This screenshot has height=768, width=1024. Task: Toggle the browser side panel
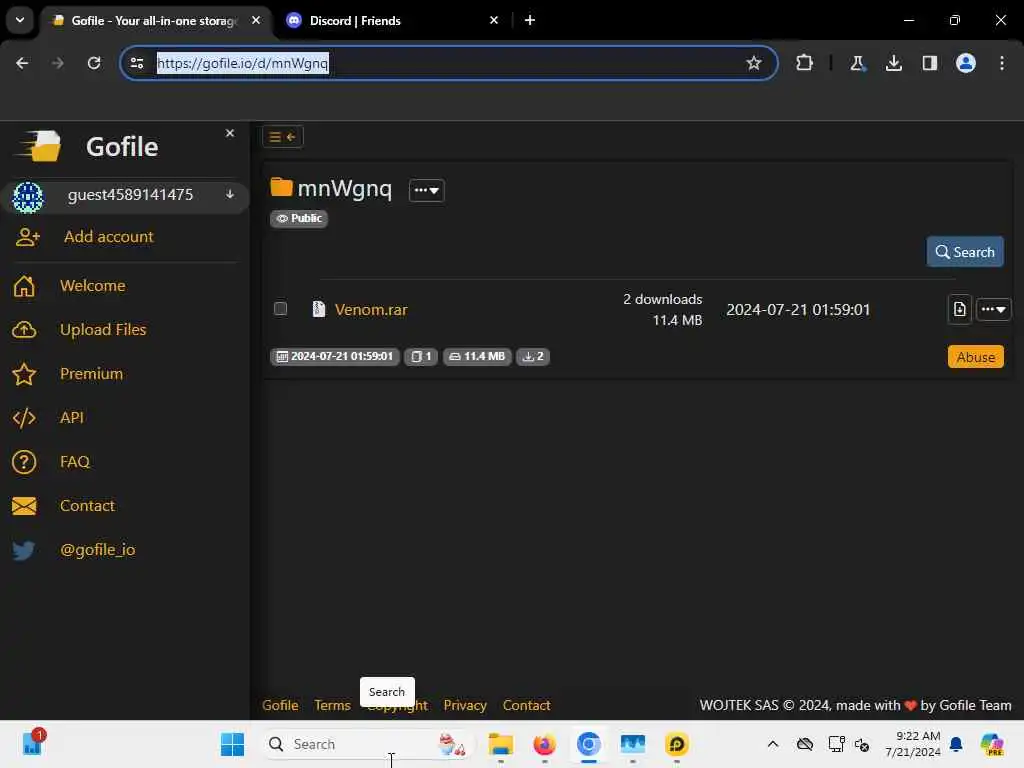coord(929,63)
